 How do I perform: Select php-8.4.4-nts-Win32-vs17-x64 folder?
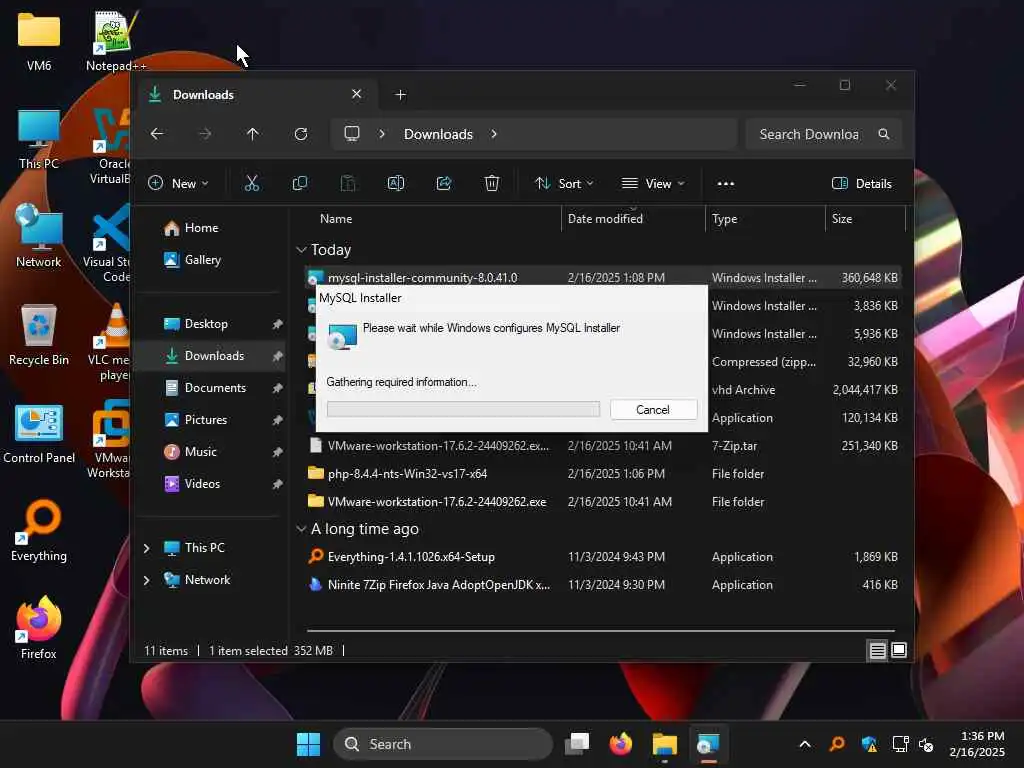pos(603,473)
